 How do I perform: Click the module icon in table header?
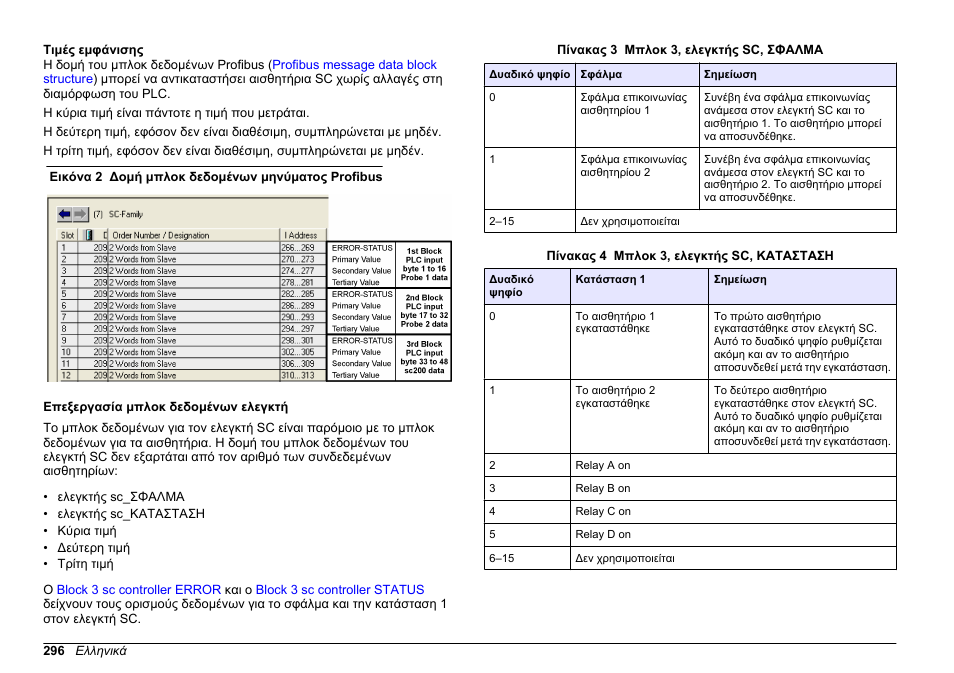[x=91, y=235]
